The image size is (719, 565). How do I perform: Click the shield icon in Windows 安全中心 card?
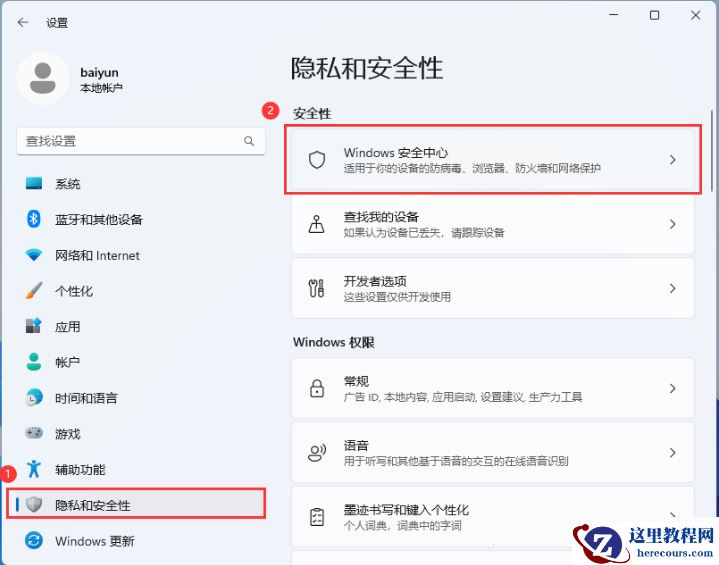pos(317,160)
